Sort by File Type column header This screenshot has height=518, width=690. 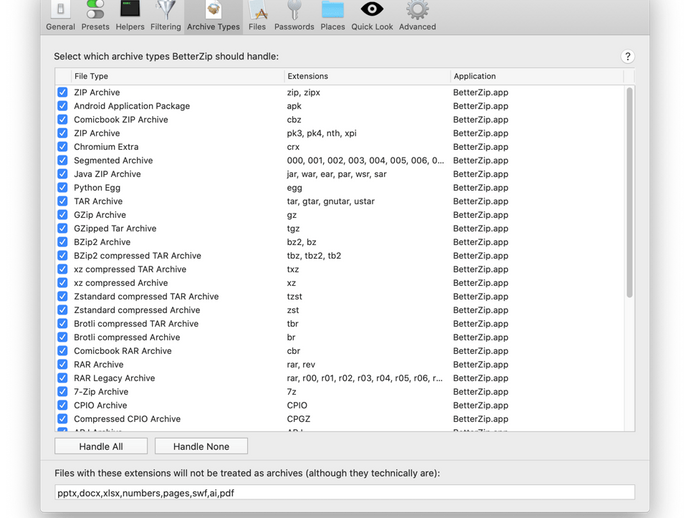[178, 76]
